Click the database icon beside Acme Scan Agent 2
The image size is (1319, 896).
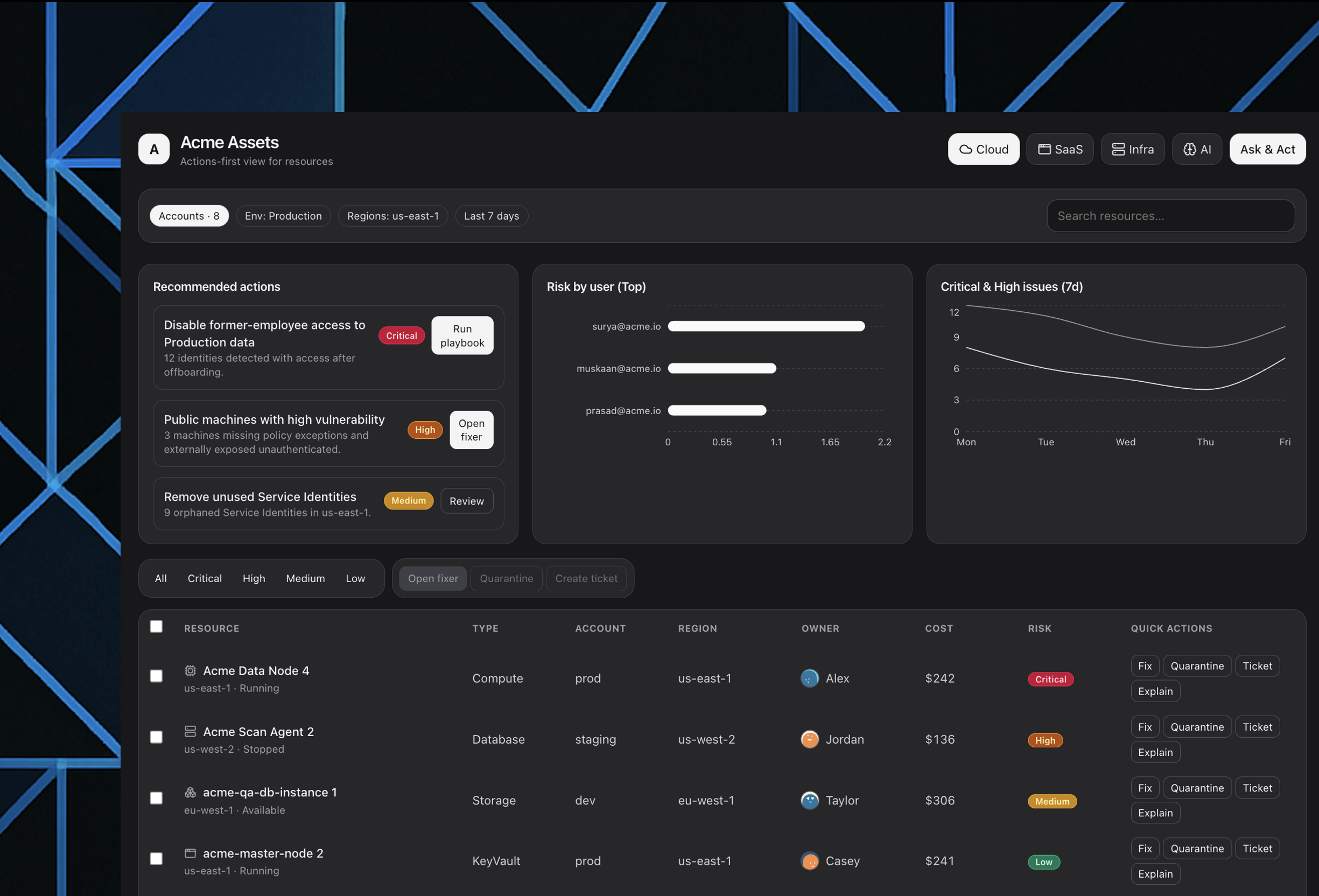tap(190, 731)
